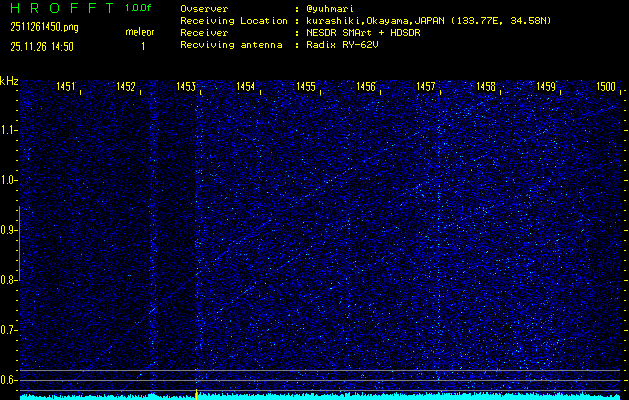Select the 1455 time marker
Screen dimensions: 629x400
point(306,87)
